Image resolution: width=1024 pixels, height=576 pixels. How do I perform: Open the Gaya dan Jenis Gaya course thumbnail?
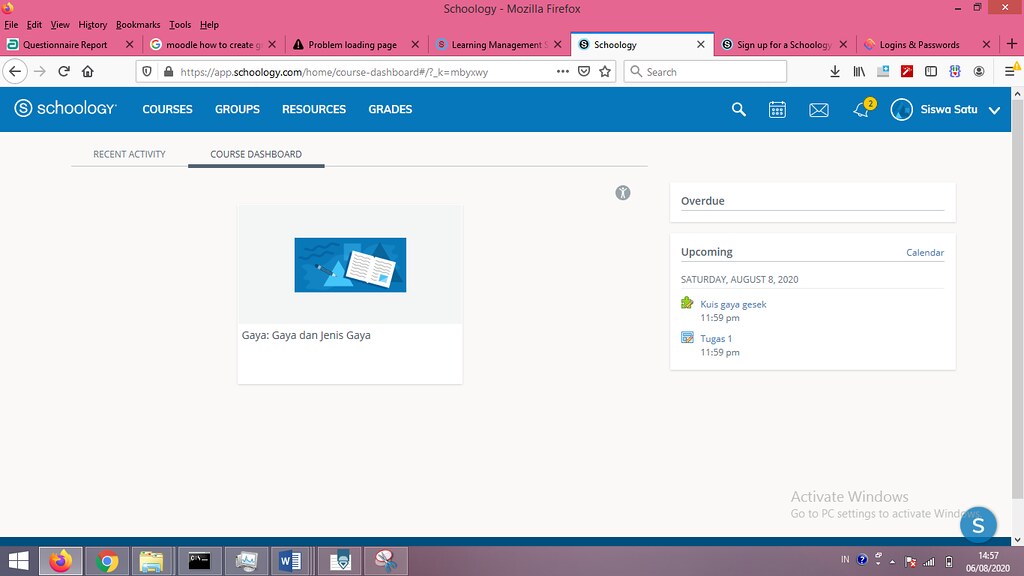point(350,264)
